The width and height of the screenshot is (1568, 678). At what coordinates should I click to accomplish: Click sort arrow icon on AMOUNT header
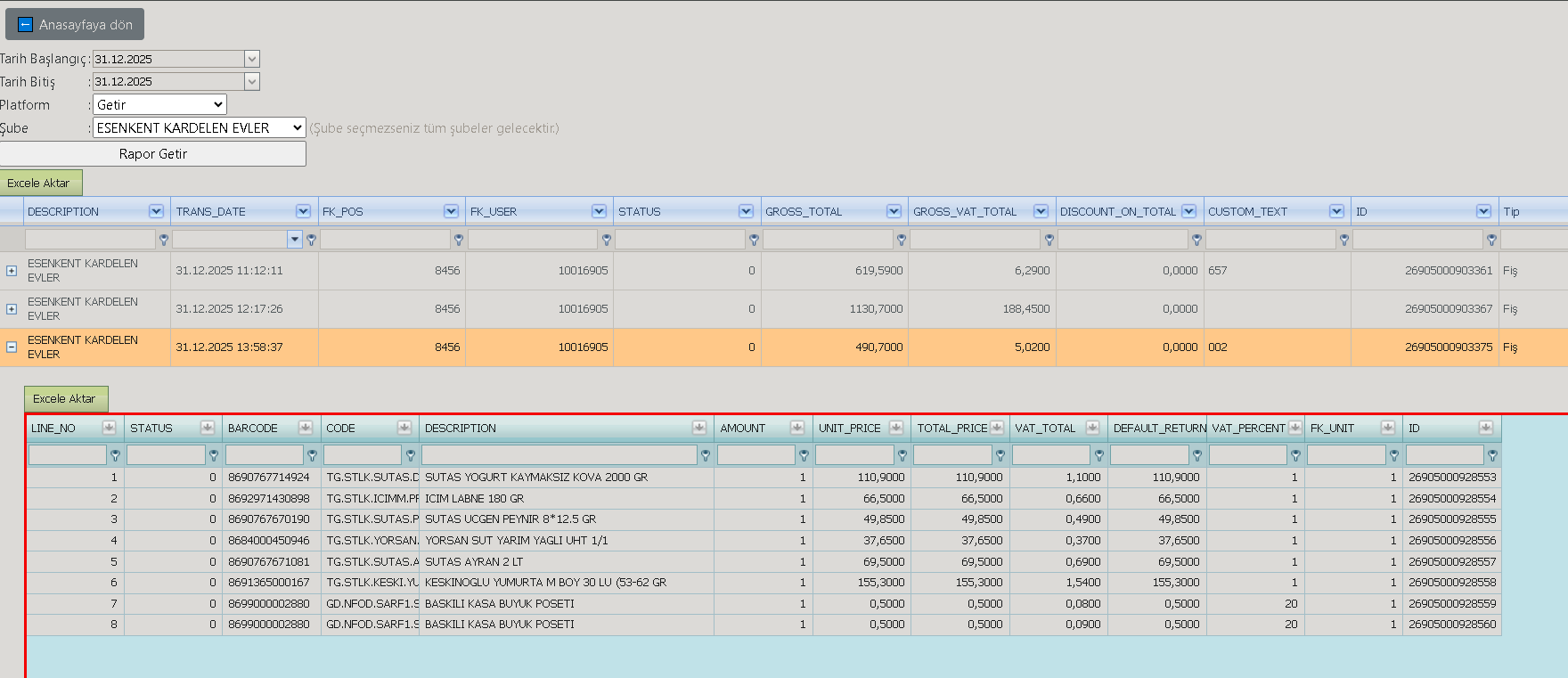point(797,428)
